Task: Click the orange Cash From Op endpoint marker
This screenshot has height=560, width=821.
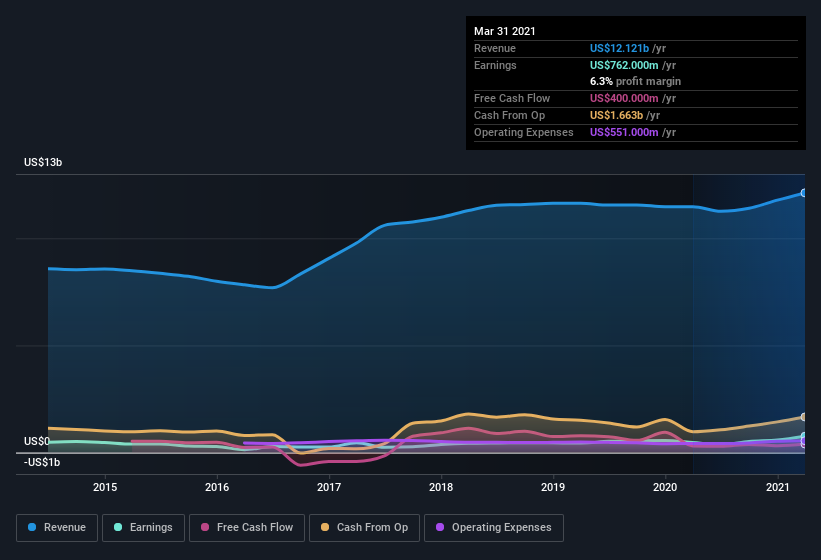Action: pyautogui.click(x=804, y=417)
